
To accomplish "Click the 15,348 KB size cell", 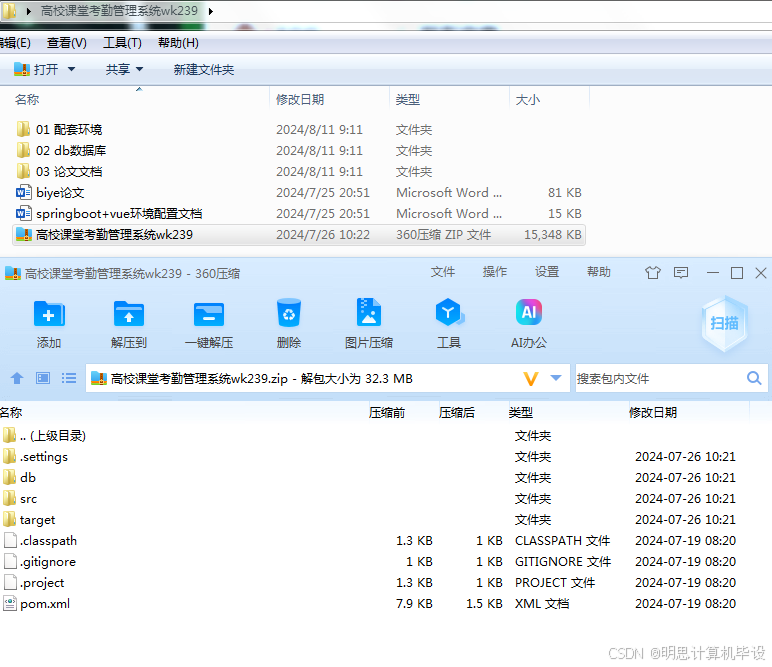I will (552, 235).
